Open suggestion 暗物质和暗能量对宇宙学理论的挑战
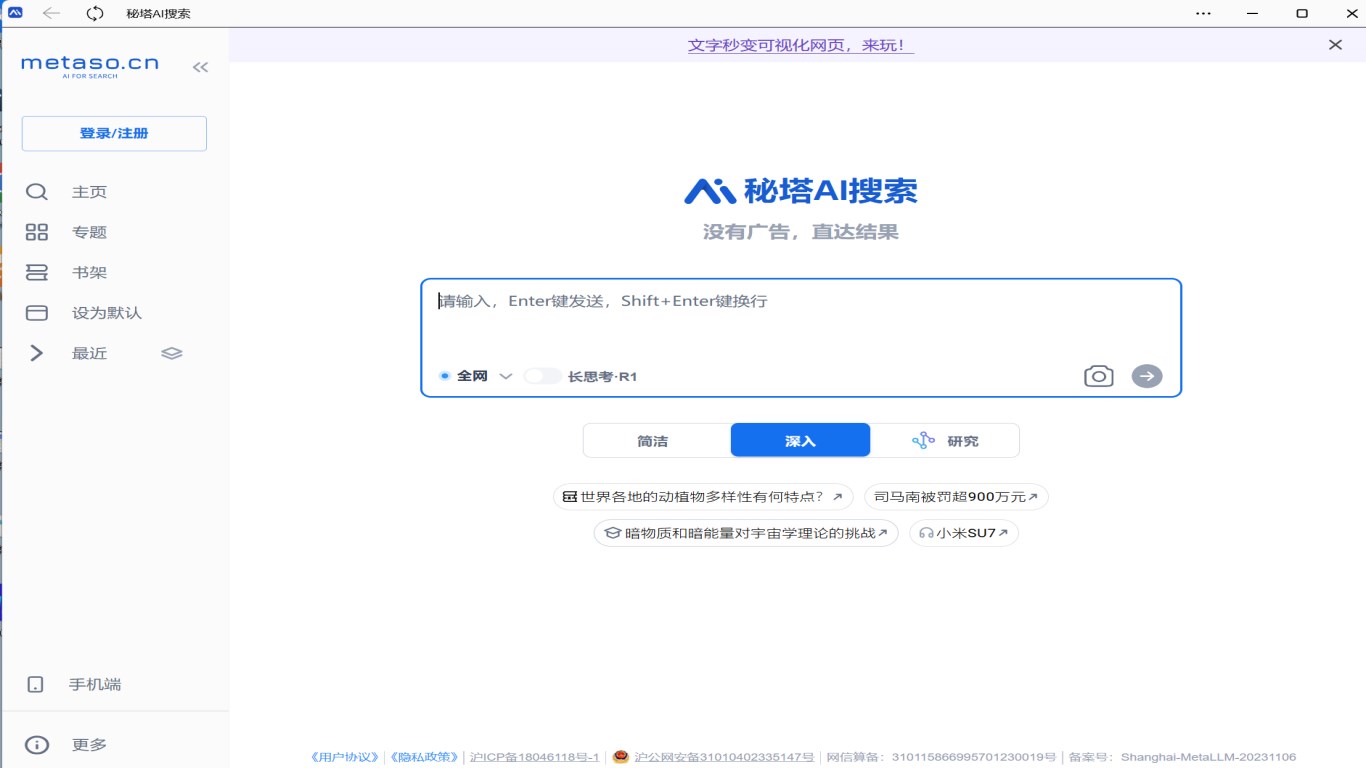Image resolution: width=1366 pixels, height=768 pixels. click(746, 533)
